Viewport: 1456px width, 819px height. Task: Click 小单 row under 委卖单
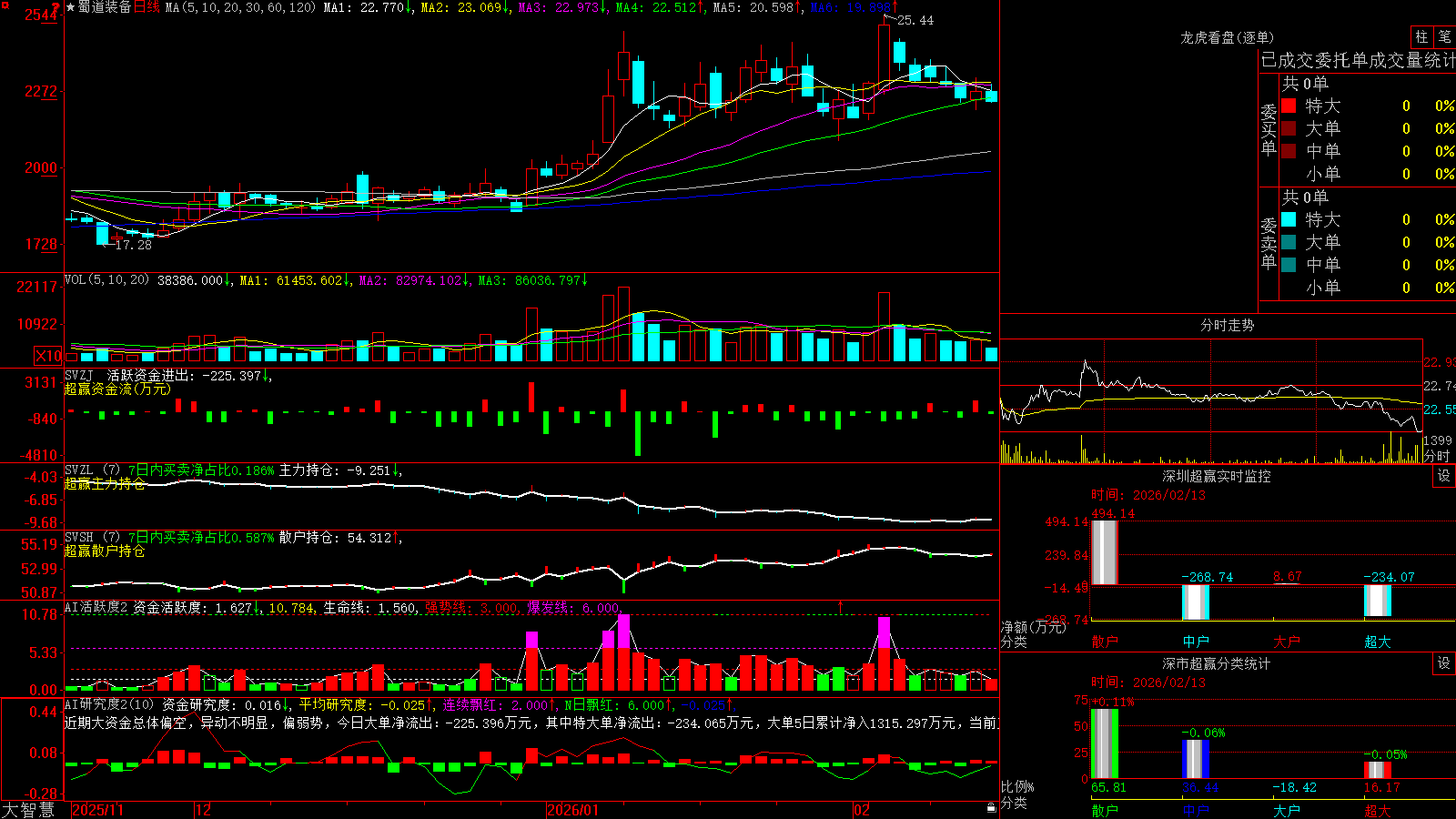pos(1368,288)
